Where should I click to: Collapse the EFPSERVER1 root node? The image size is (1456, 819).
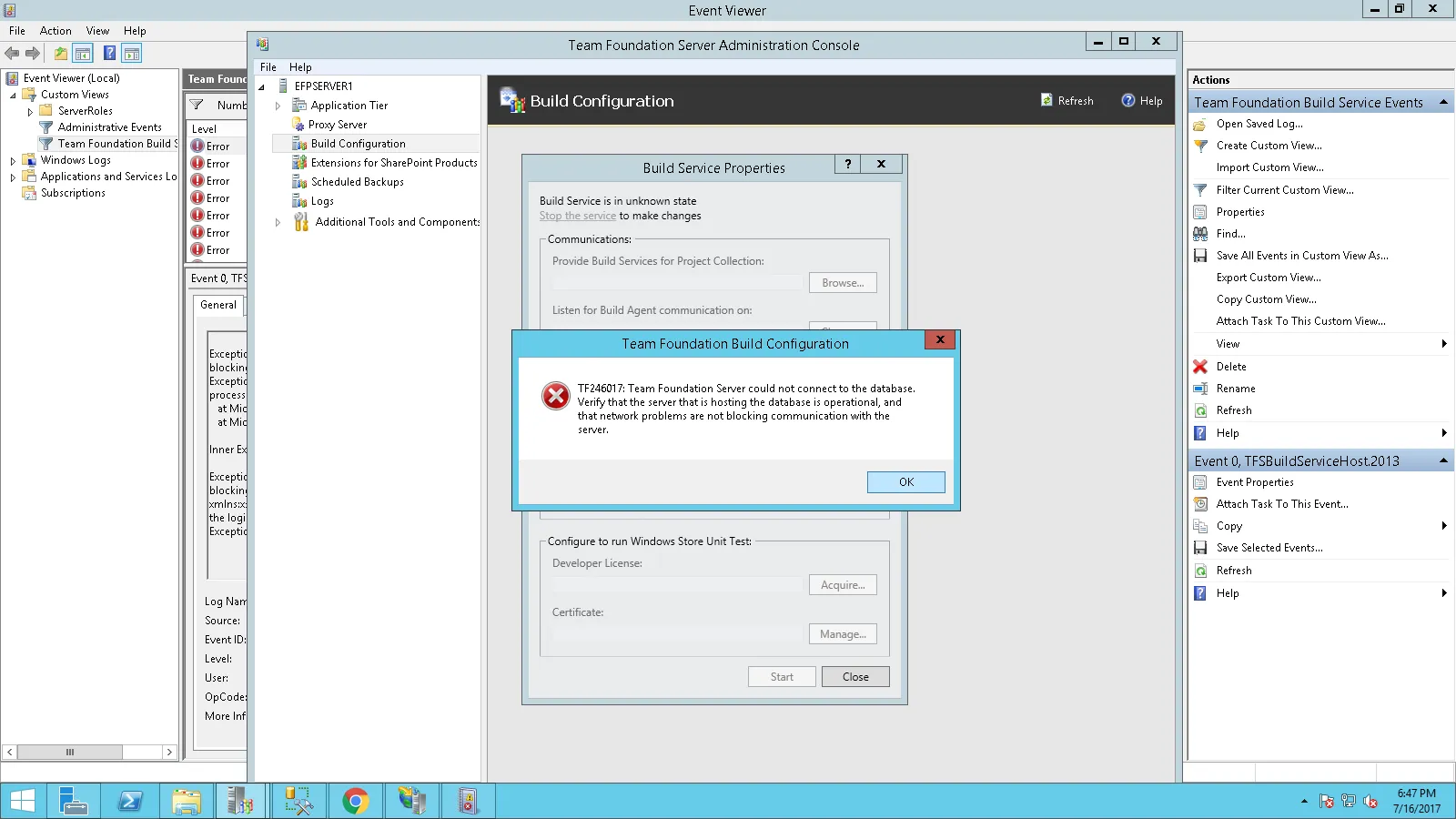[x=262, y=87]
